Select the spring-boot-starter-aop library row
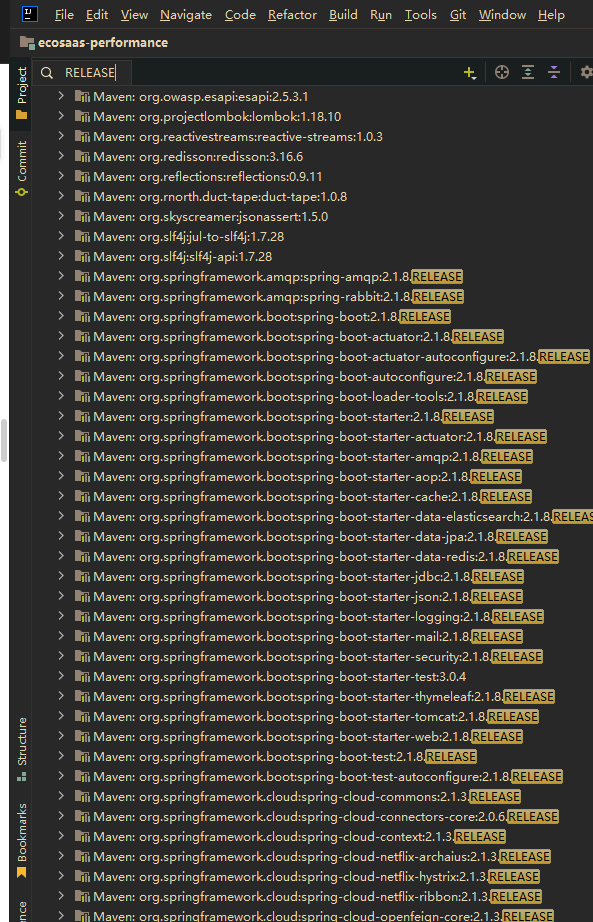This screenshot has width=593, height=922. tap(312, 476)
